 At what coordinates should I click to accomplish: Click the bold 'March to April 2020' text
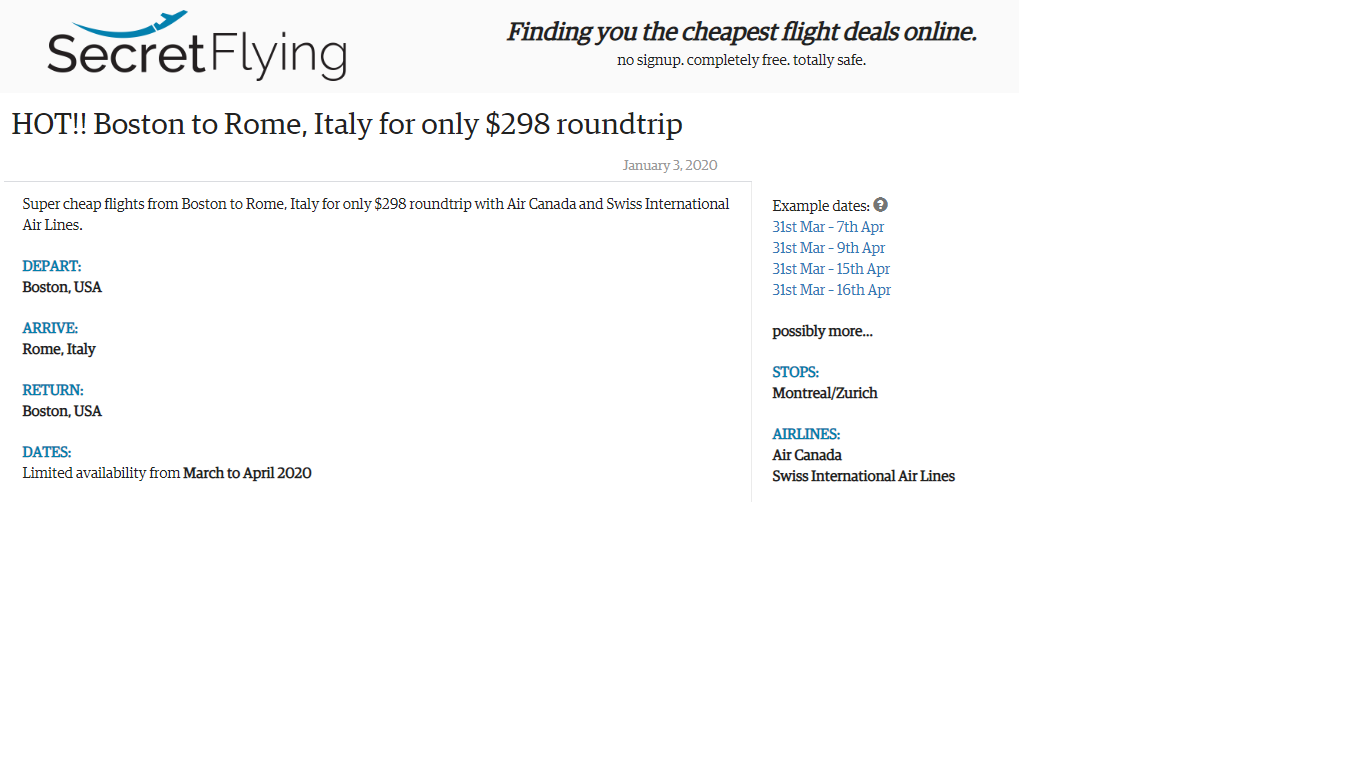(x=247, y=473)
